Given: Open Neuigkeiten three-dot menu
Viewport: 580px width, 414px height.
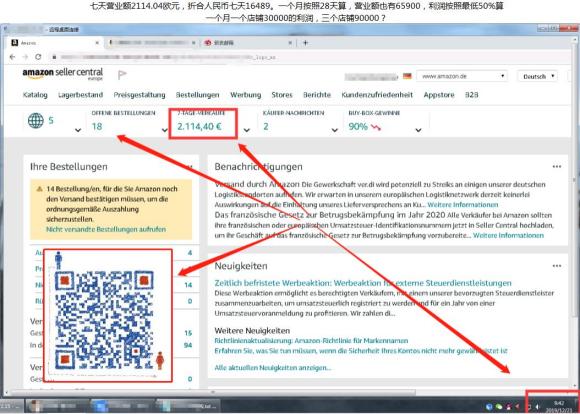Looking at the screenshot, I should click(x=557, y=266).
